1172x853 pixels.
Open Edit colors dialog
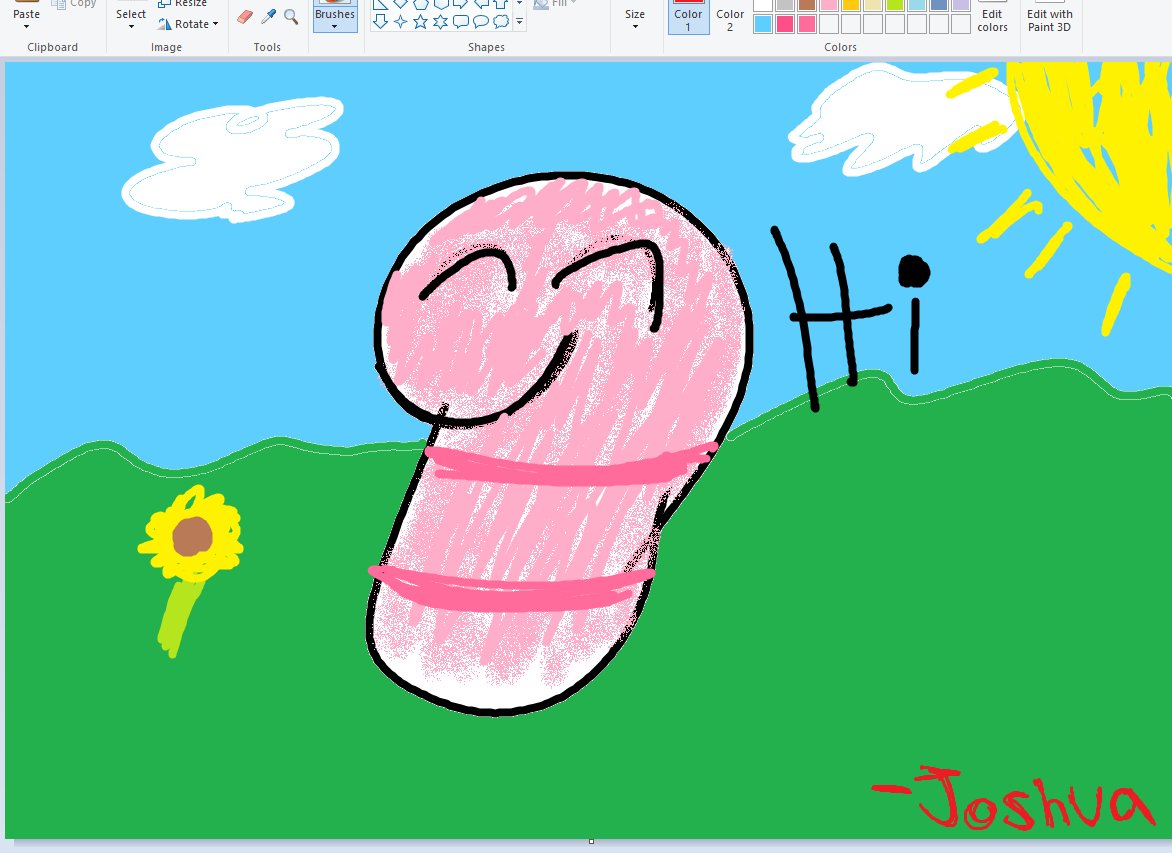click(x=993, y=17)
